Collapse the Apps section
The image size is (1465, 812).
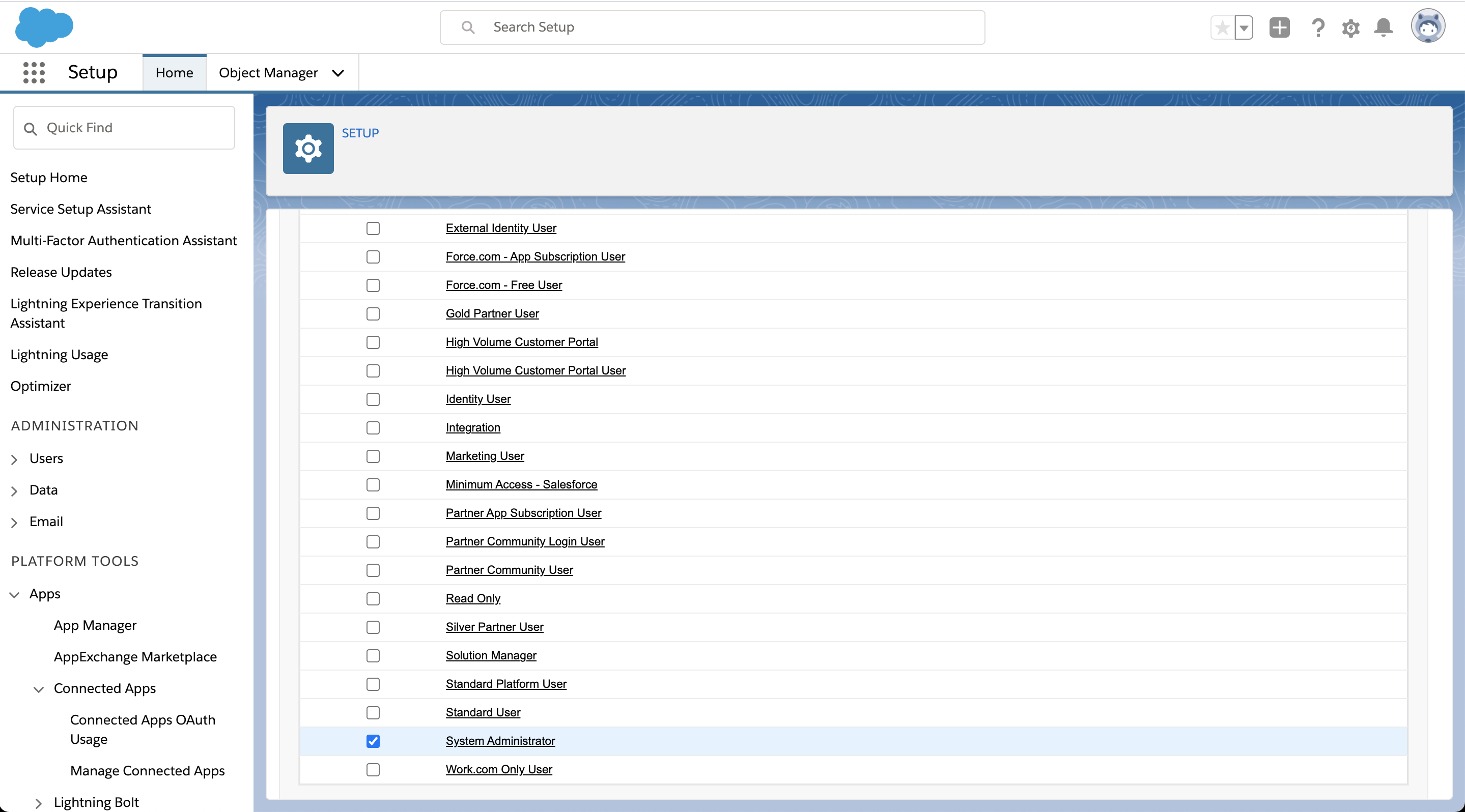tap(15, 594)
